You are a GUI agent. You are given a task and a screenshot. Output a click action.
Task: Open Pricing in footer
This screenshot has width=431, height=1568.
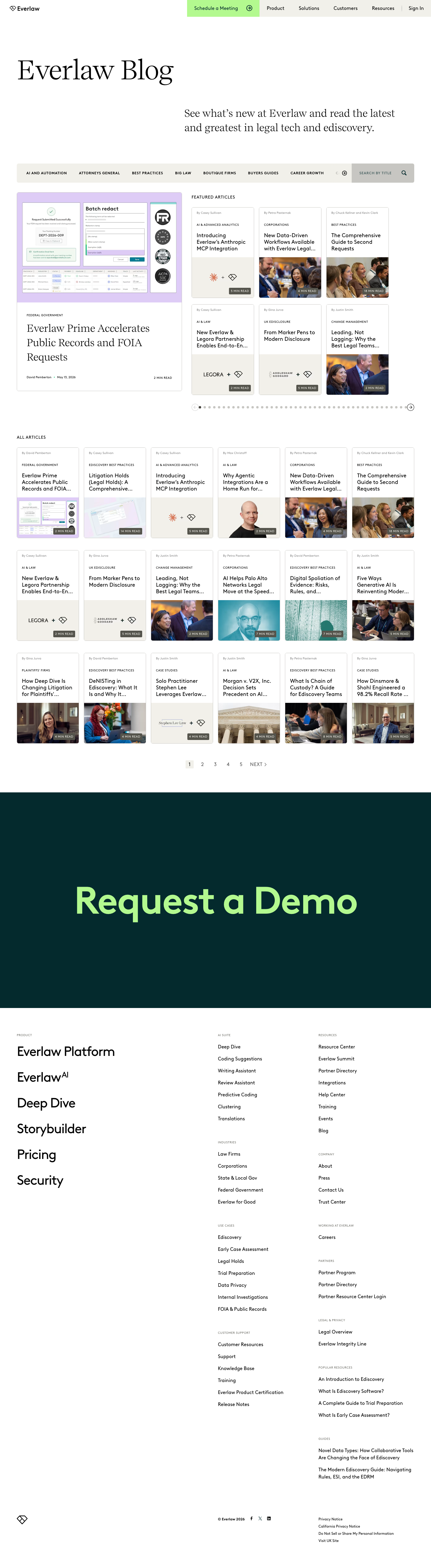point(37,1155)
